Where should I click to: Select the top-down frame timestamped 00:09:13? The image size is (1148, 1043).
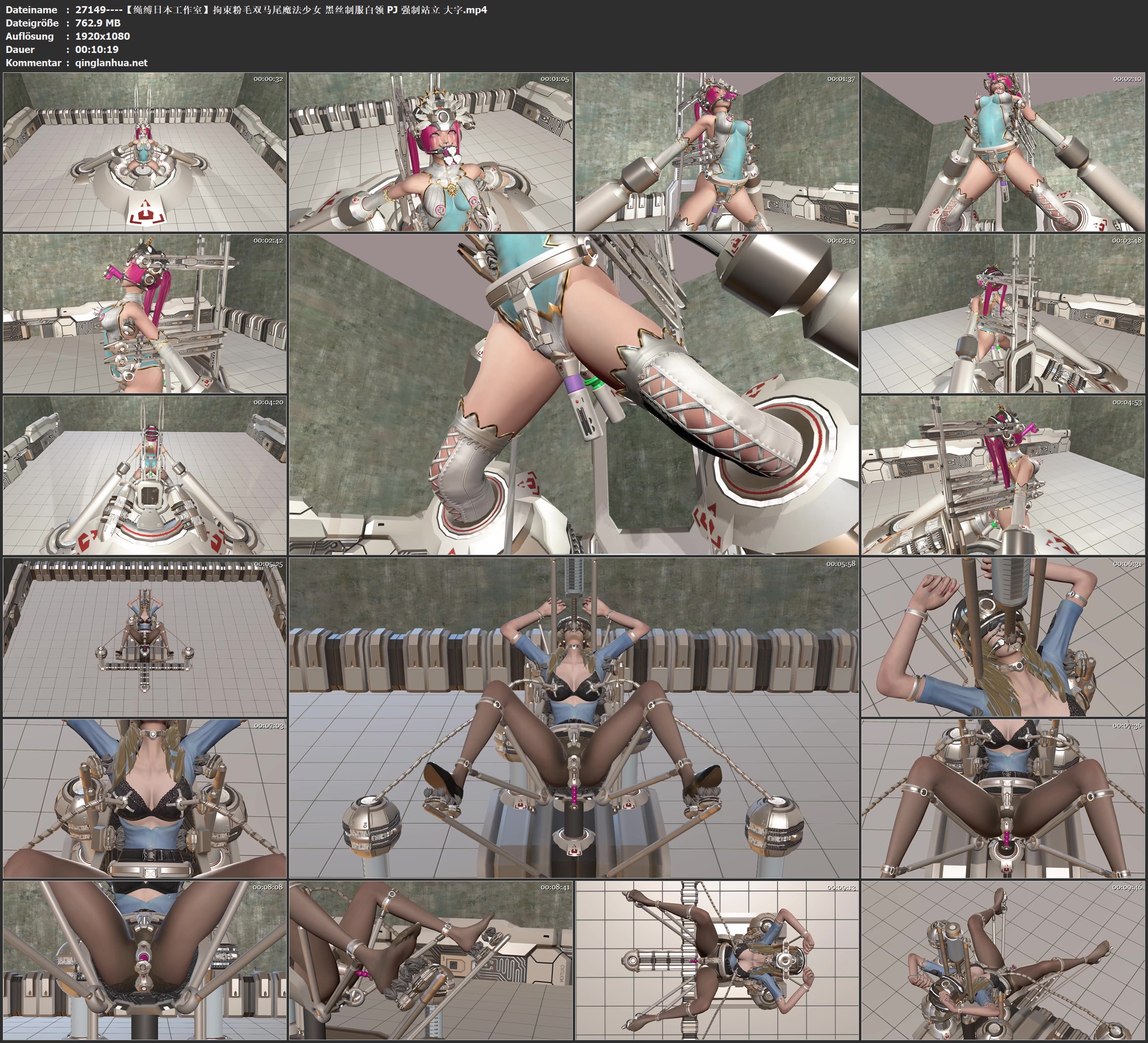click(x=716, y=960)
